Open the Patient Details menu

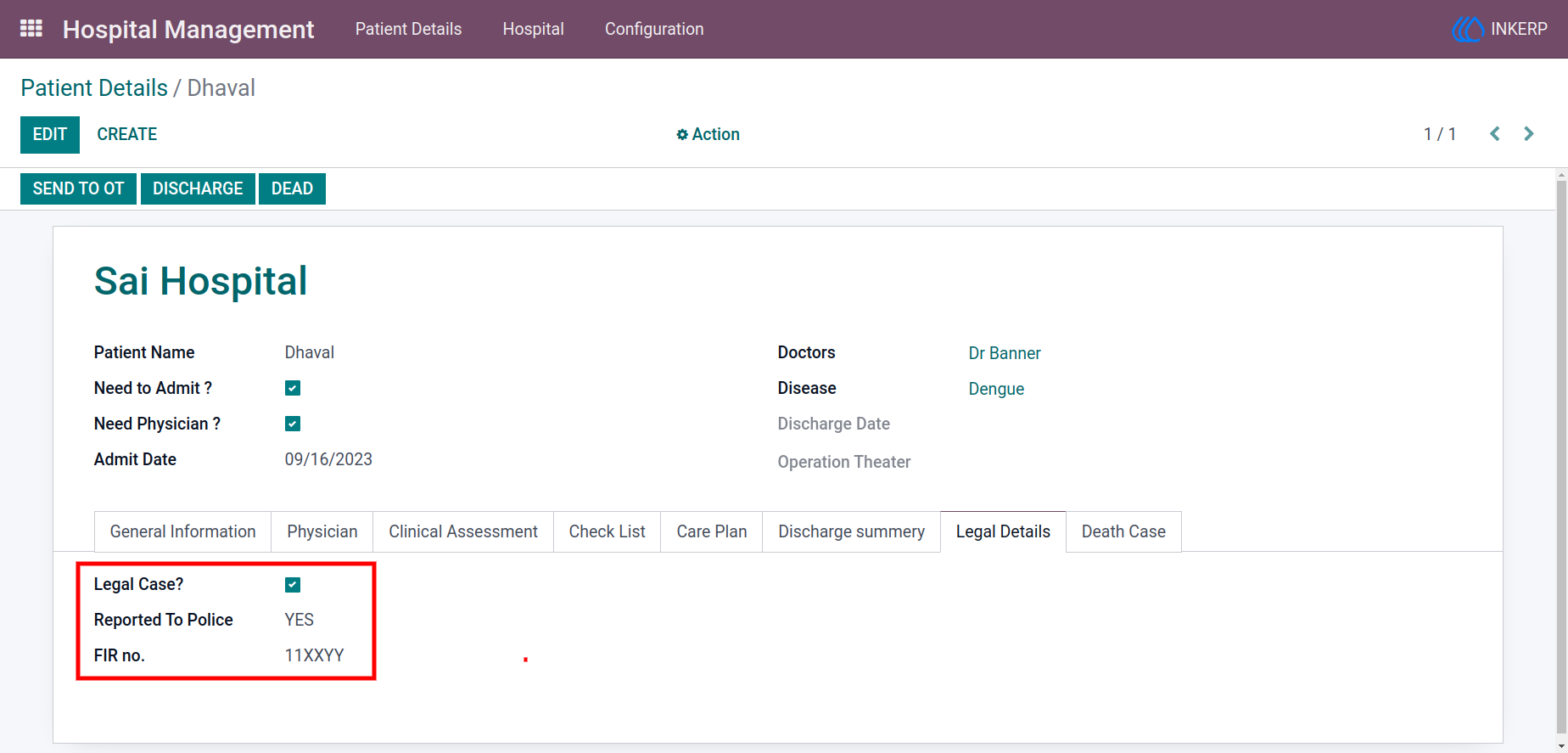(x=408, y=29)
